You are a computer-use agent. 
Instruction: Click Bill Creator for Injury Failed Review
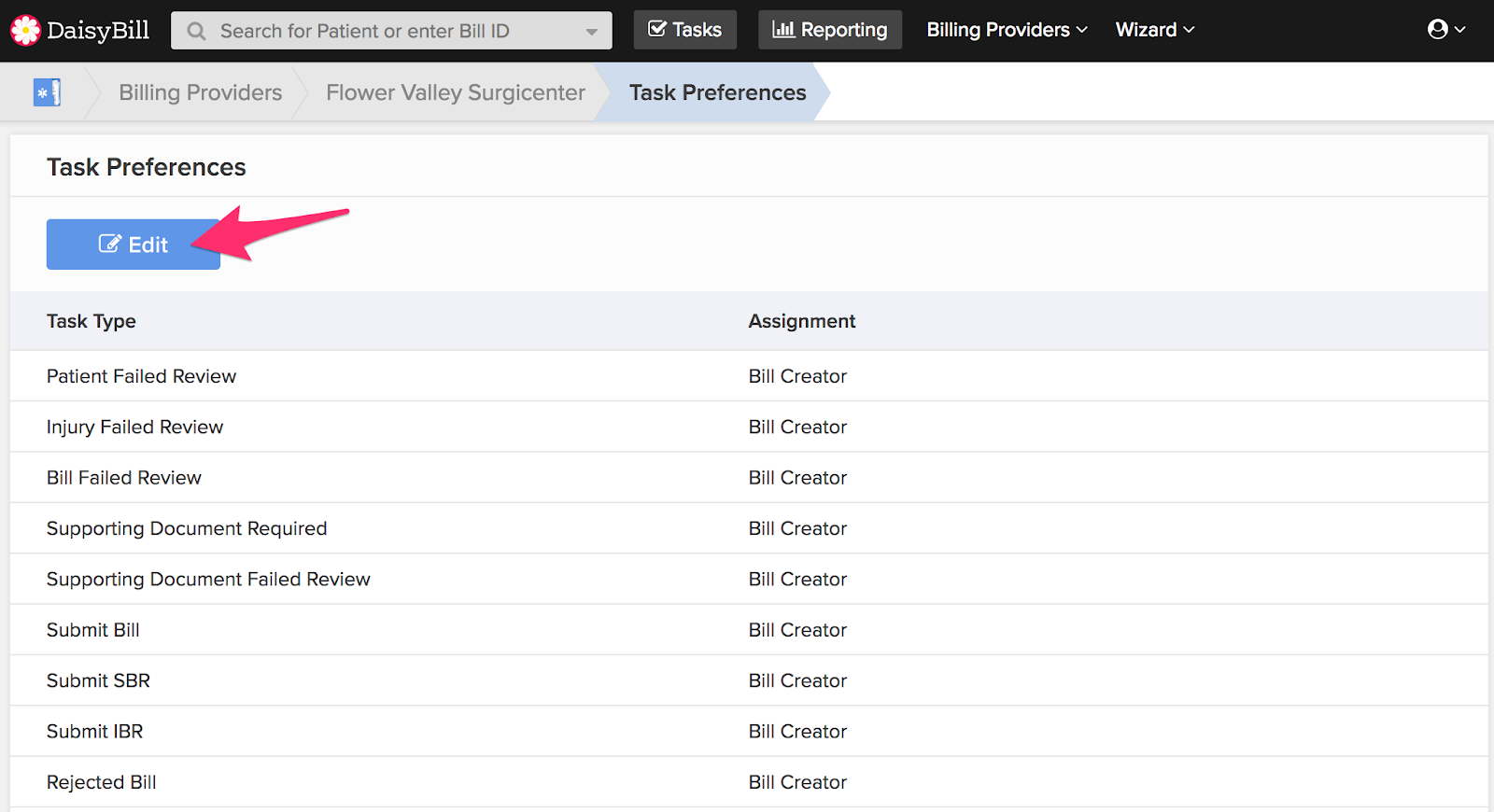(797, 427)
